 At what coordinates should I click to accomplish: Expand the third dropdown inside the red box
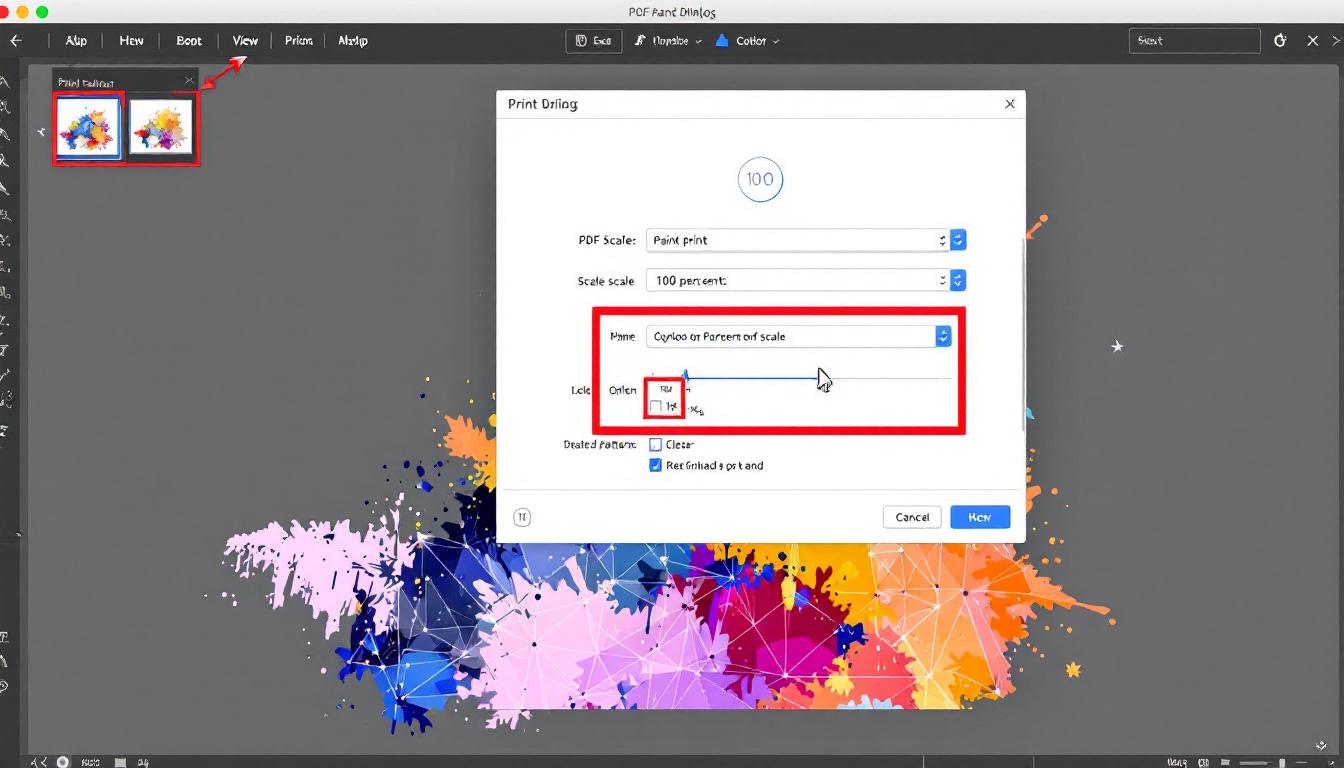(942, 337)
